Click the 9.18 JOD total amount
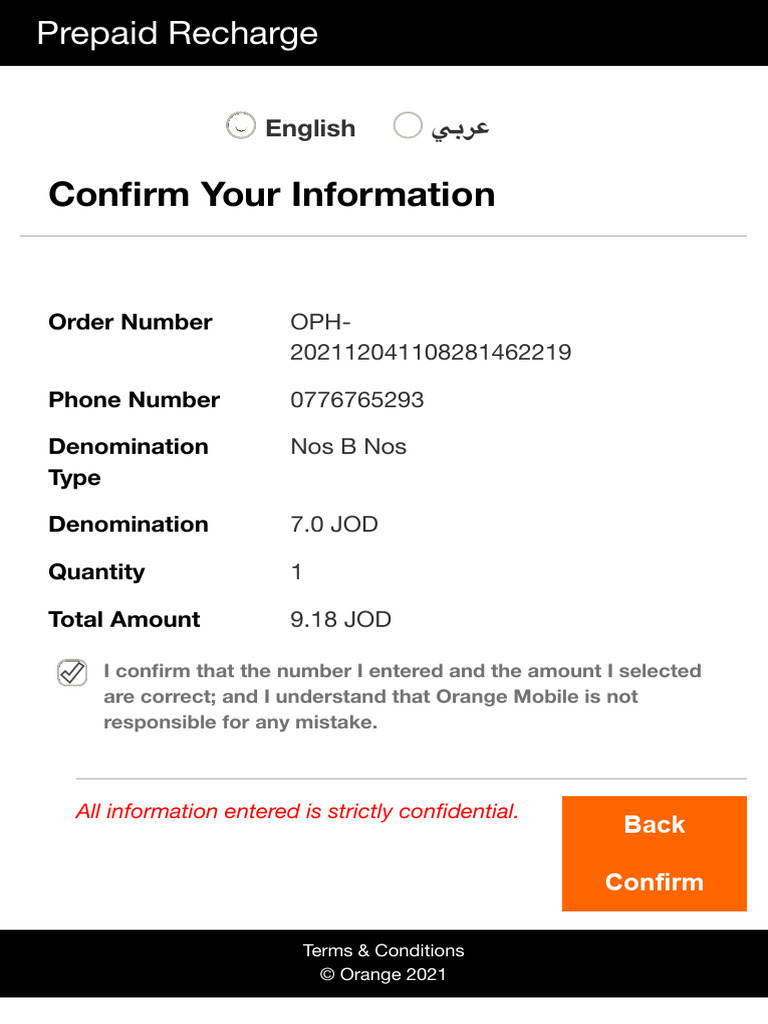 coord(340,619)
